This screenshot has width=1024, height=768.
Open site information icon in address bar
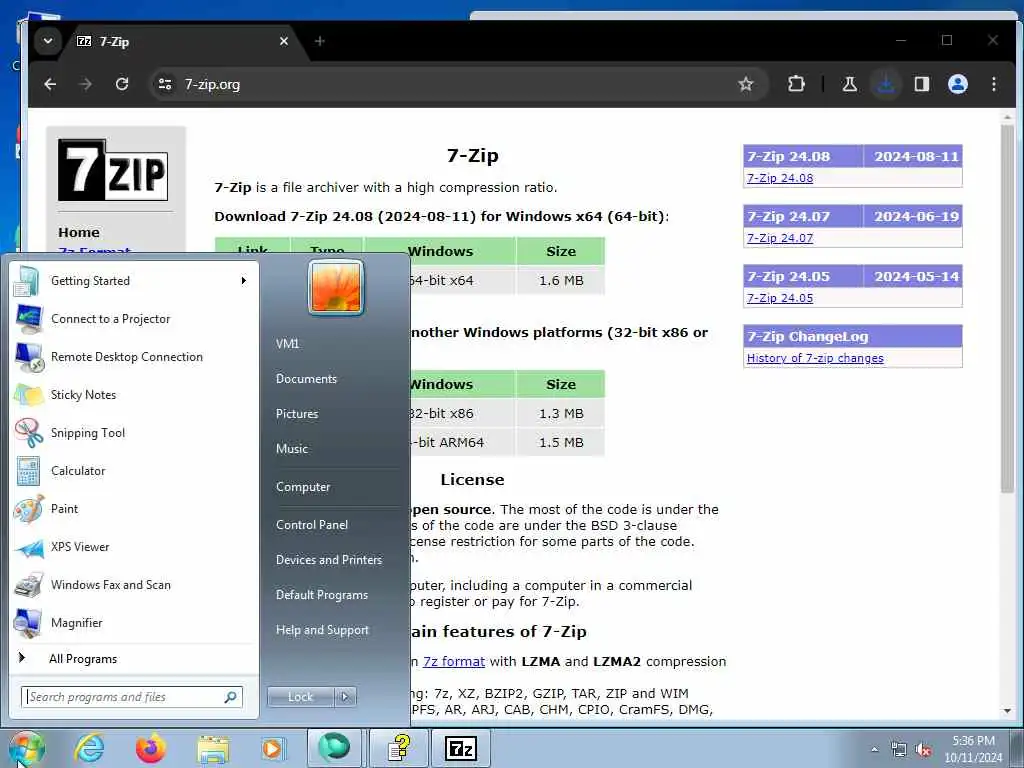click(165, 84)
